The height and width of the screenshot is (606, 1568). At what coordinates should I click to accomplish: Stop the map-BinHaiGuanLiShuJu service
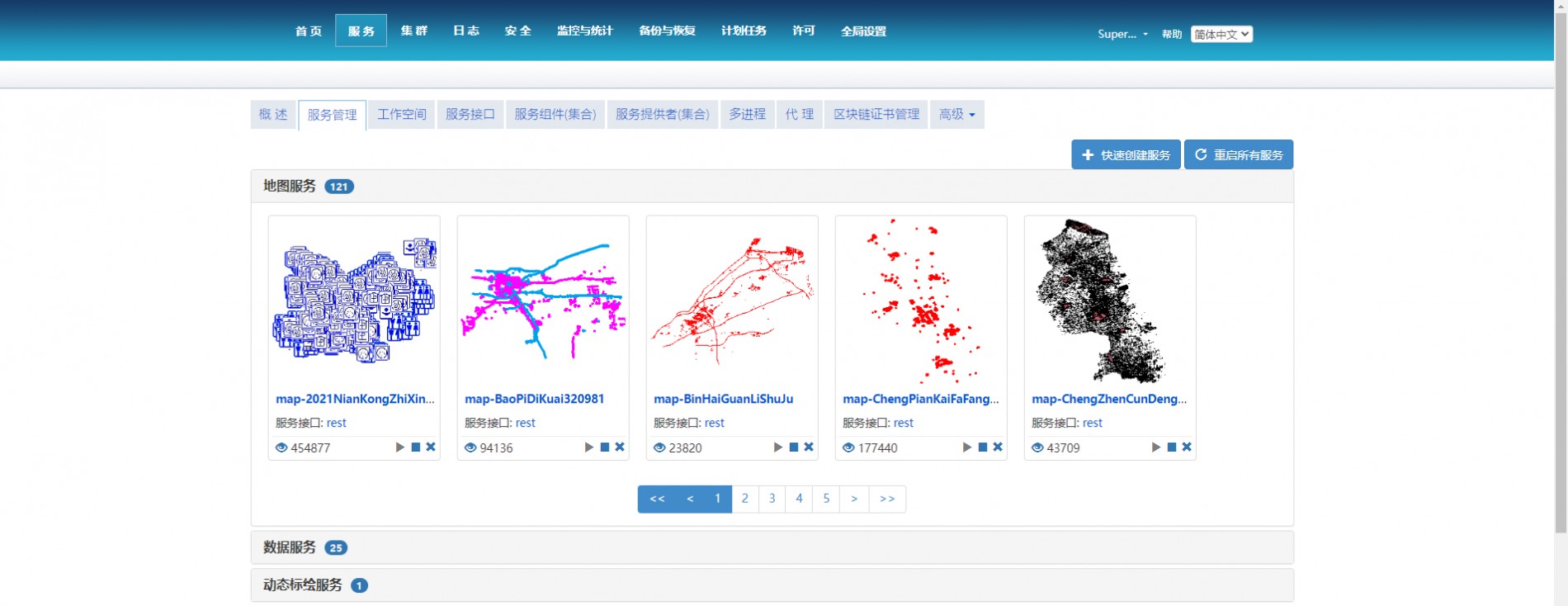(794, 447)
